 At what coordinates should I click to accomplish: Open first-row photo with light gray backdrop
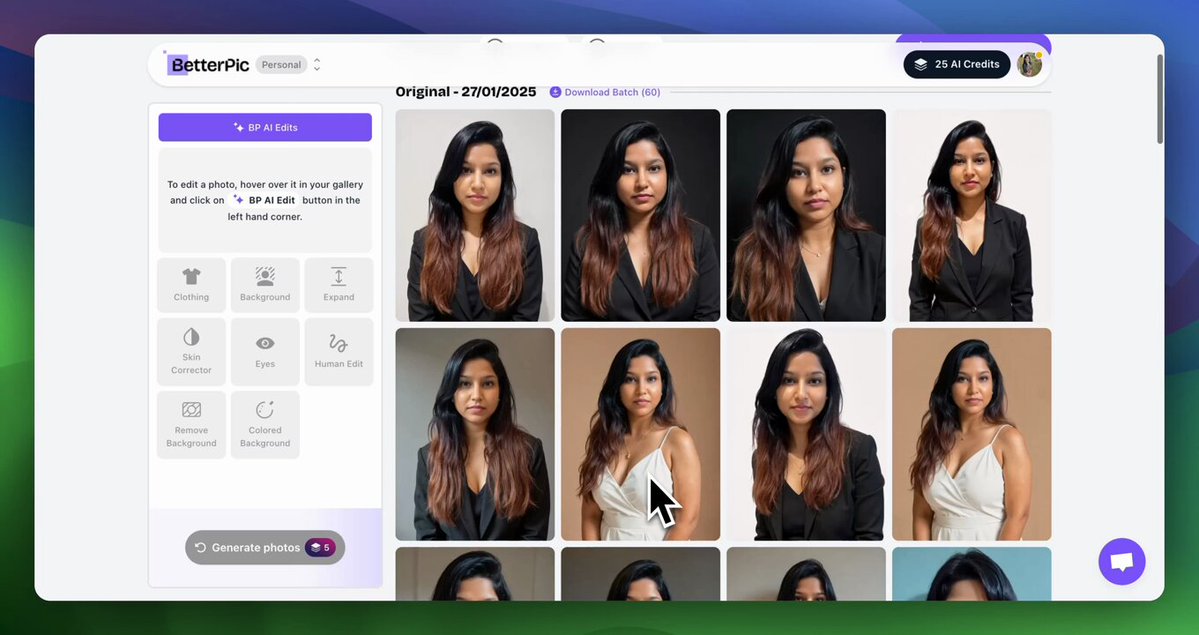click(475, 215)
